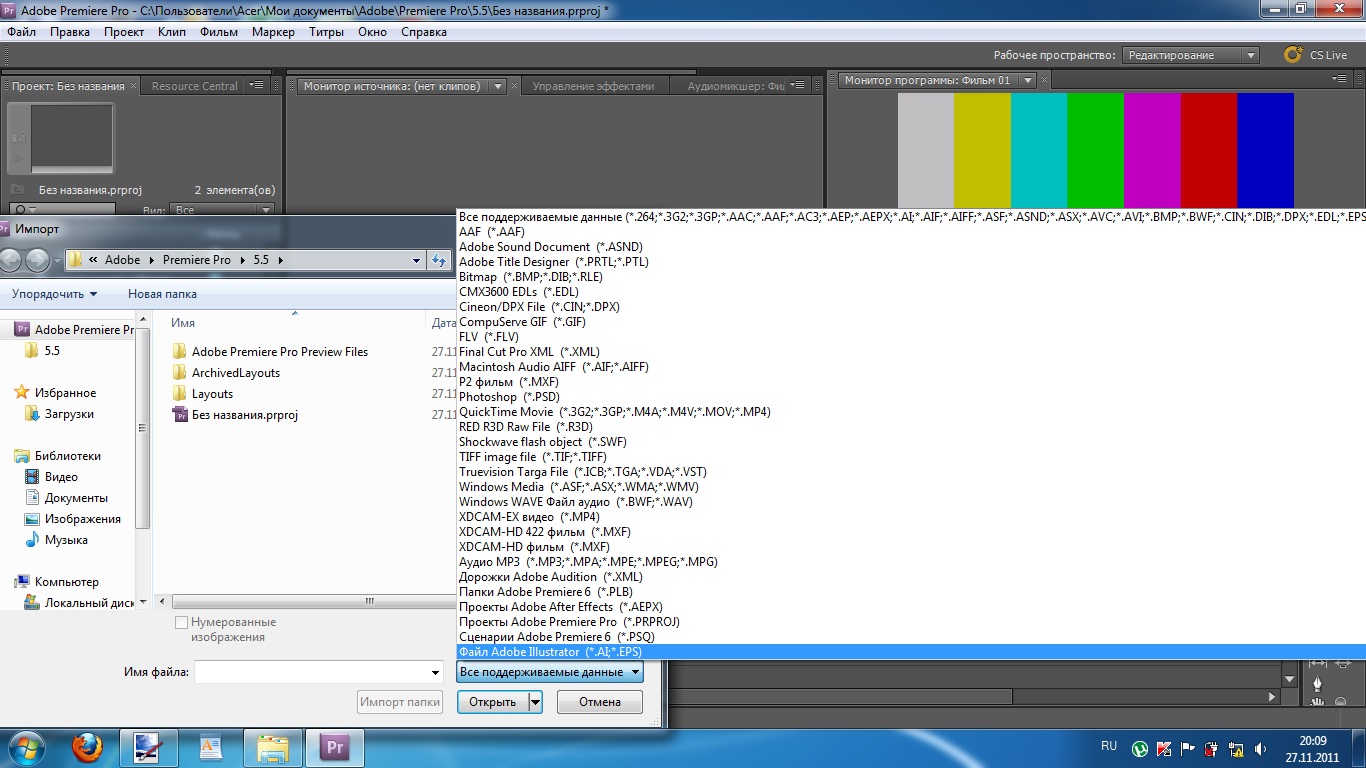Select QuickTime Movie file type option
This screenshot has height=768, width=1366.
(x=911, y=412)
